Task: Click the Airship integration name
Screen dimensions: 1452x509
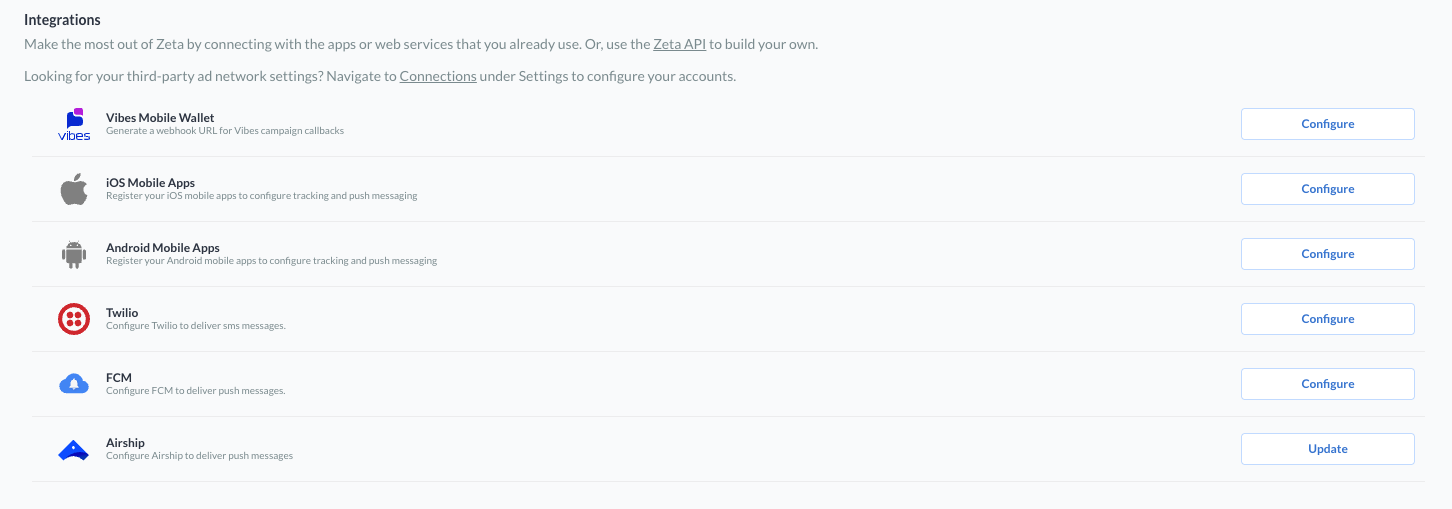Action: coord(125,443)
